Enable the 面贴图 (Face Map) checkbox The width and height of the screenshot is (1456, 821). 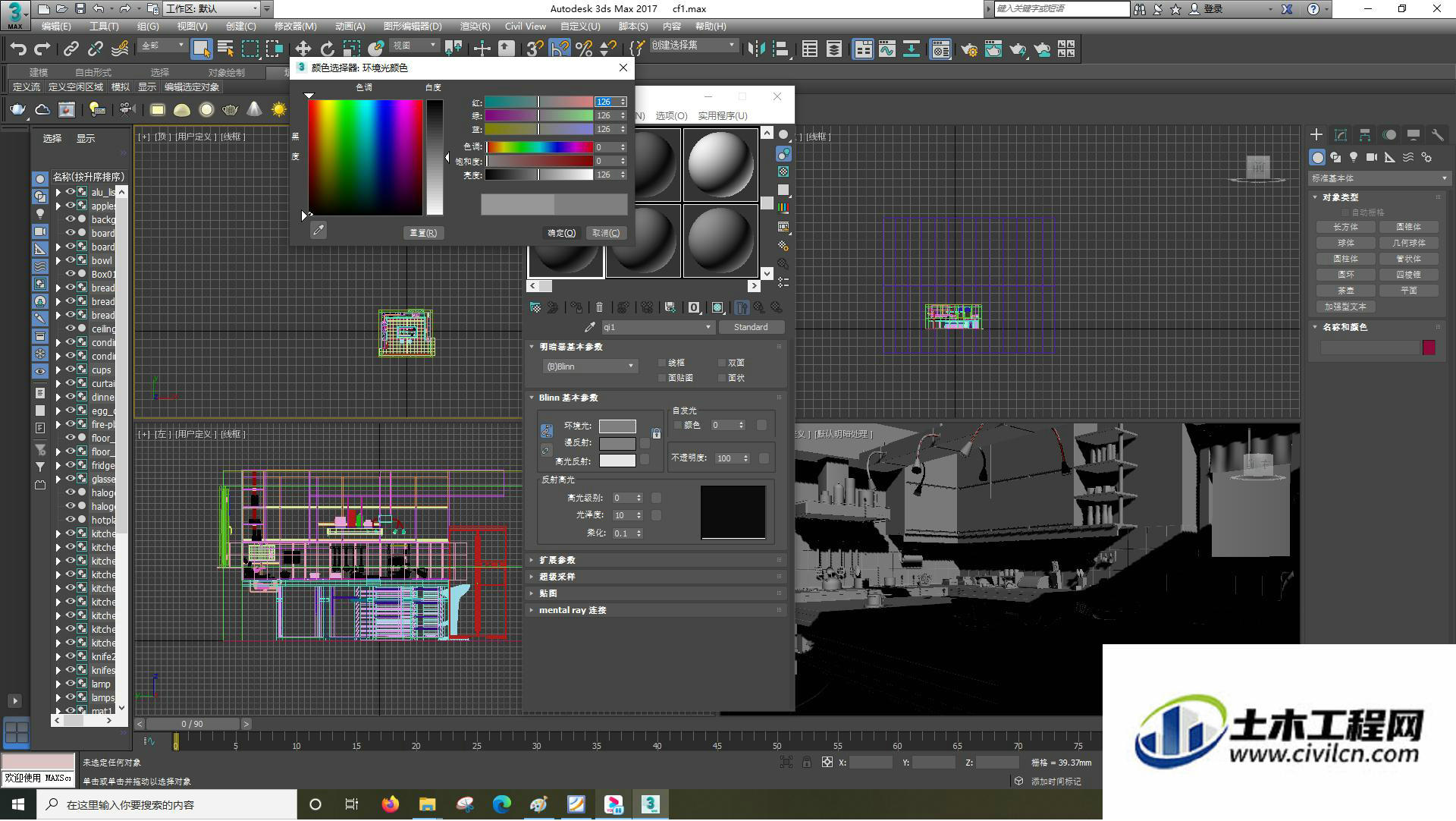click(662, 378)
